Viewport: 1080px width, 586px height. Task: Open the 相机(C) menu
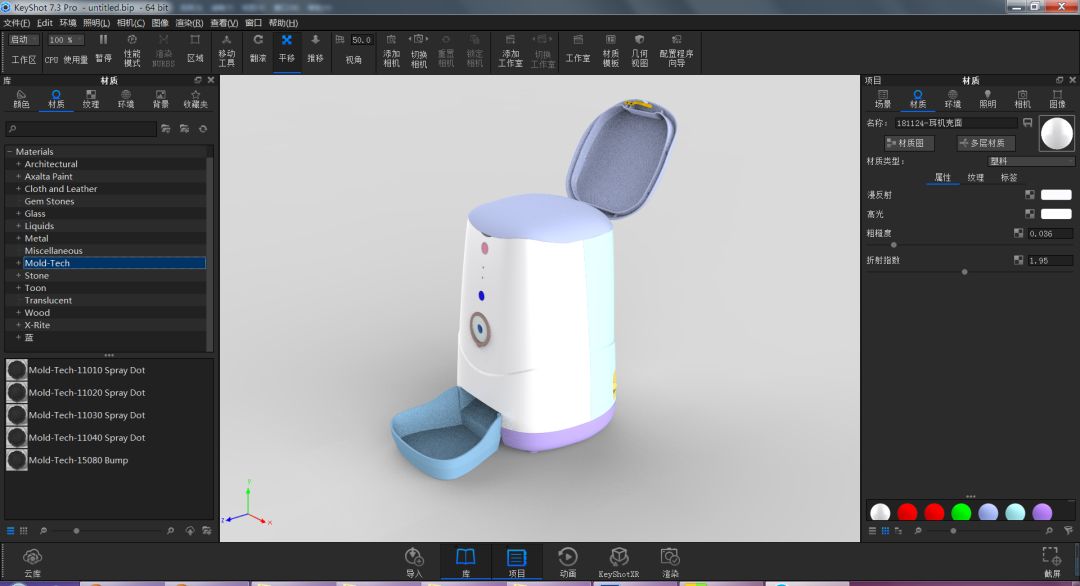tap(131, 23)
